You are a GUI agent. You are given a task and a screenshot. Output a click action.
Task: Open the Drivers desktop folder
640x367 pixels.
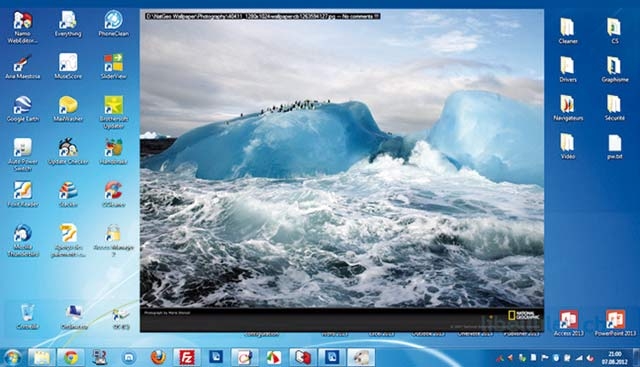click(567, 69)
